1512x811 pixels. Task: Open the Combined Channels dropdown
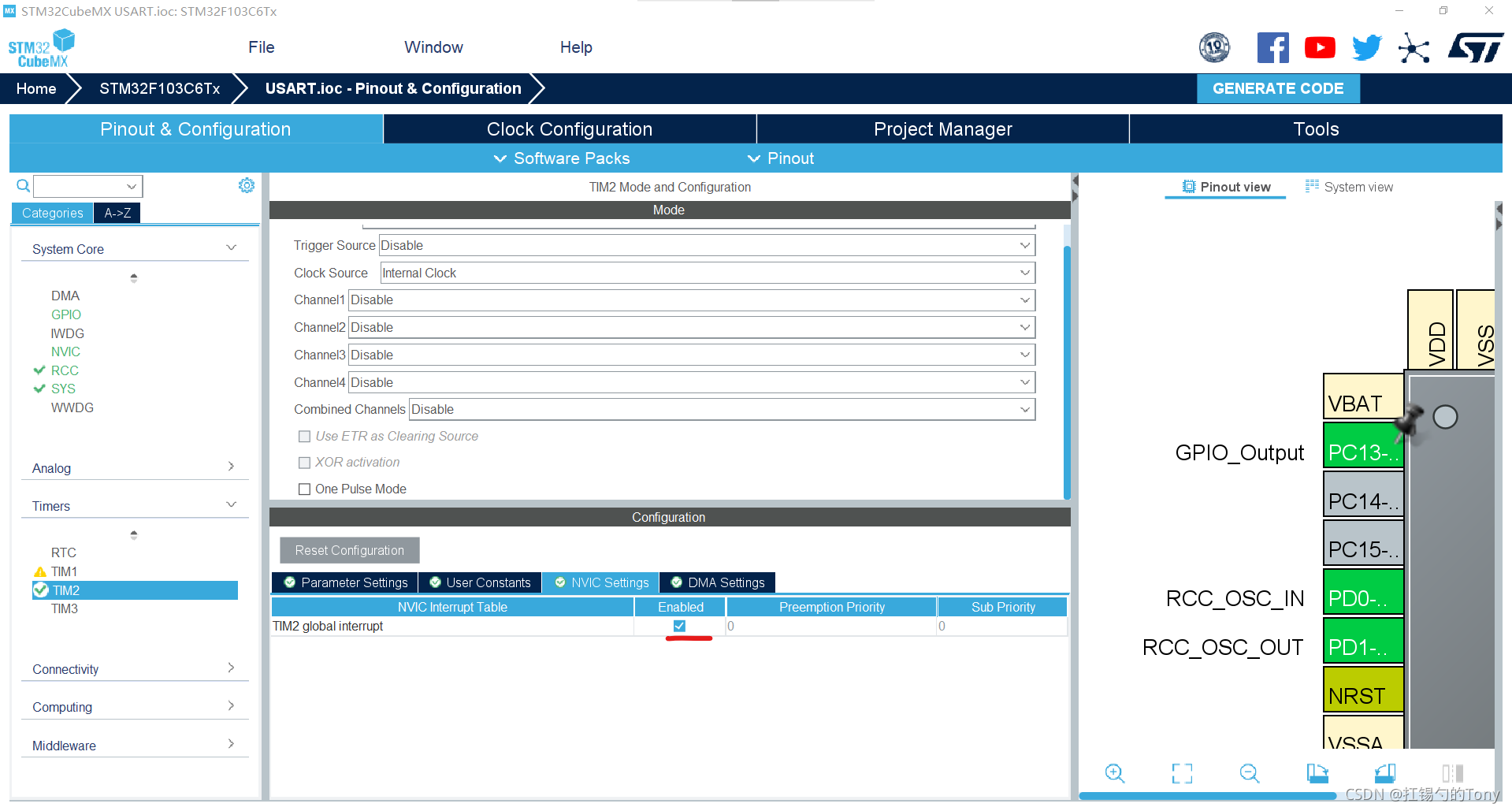pyautogui.click(x=722, y=409)
